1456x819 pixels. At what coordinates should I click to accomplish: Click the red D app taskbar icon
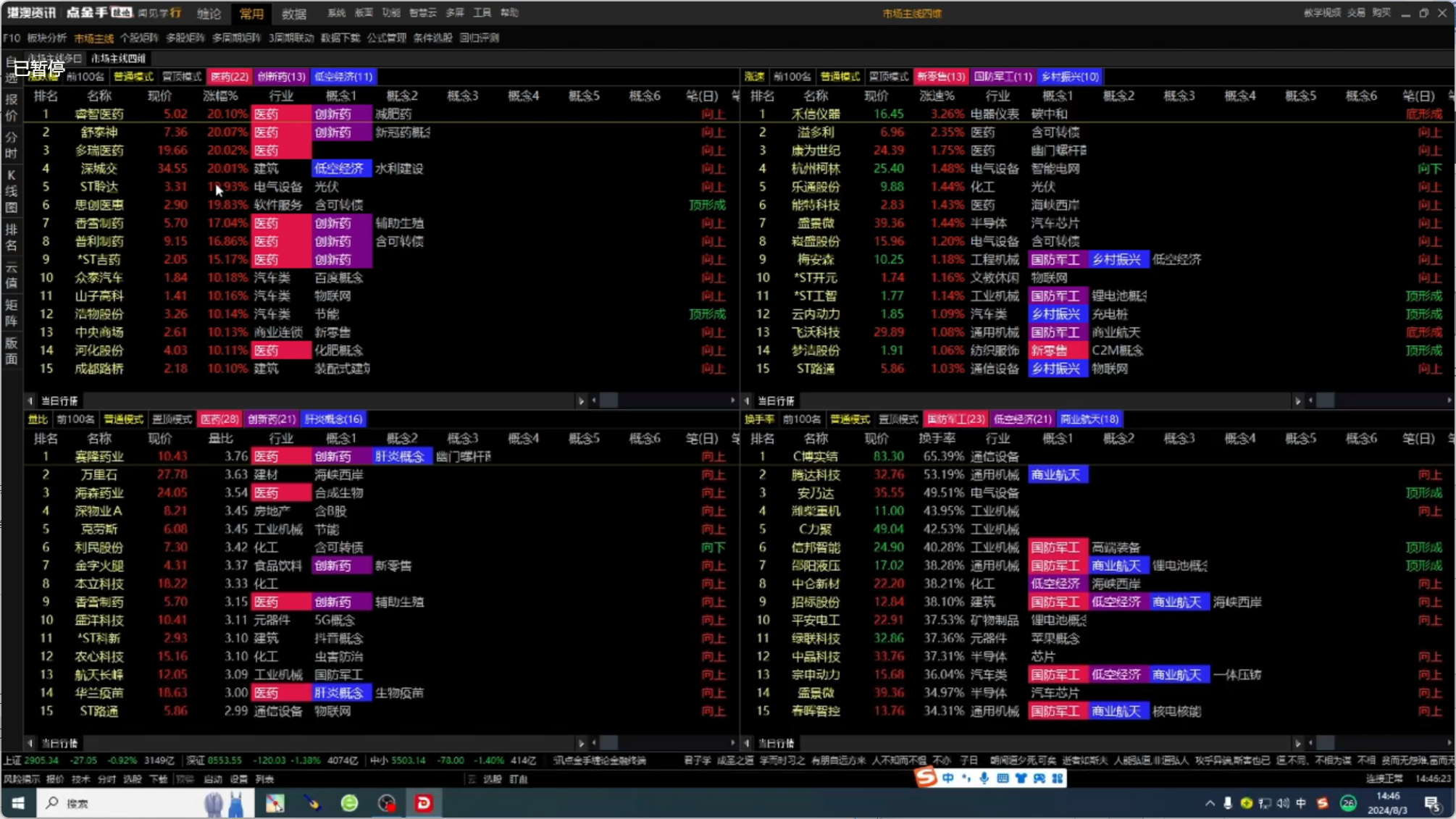(424, 803)
